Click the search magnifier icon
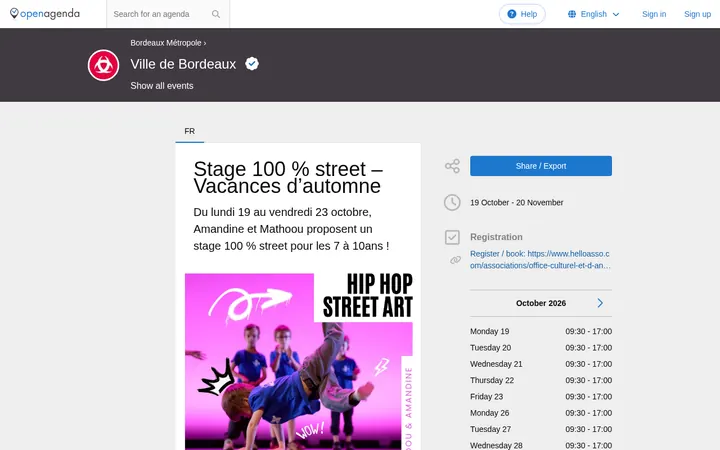720x450 pixels. (215, 14)
